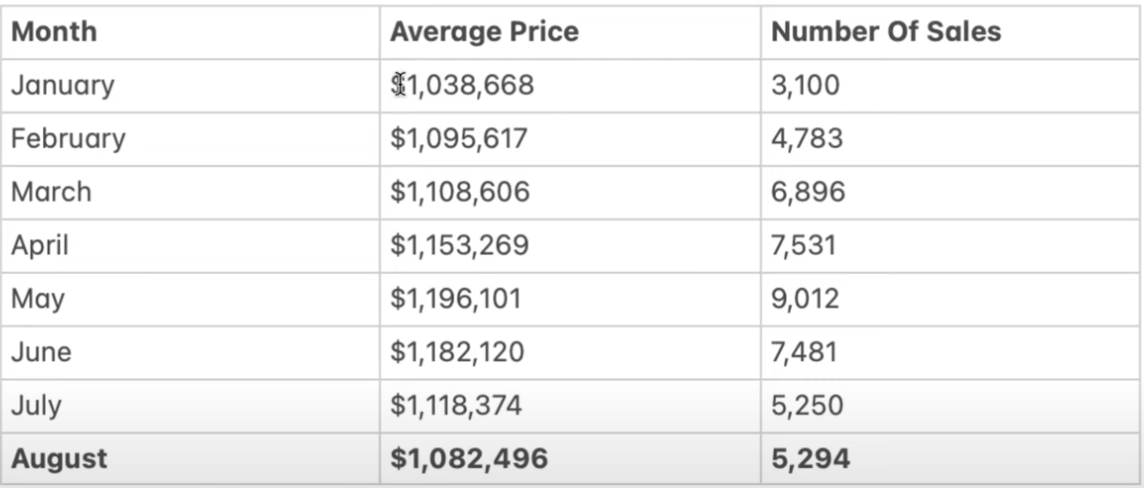Click February sales value 4,783
This screenshot has height=488, width=1144.
click(807, 139)
